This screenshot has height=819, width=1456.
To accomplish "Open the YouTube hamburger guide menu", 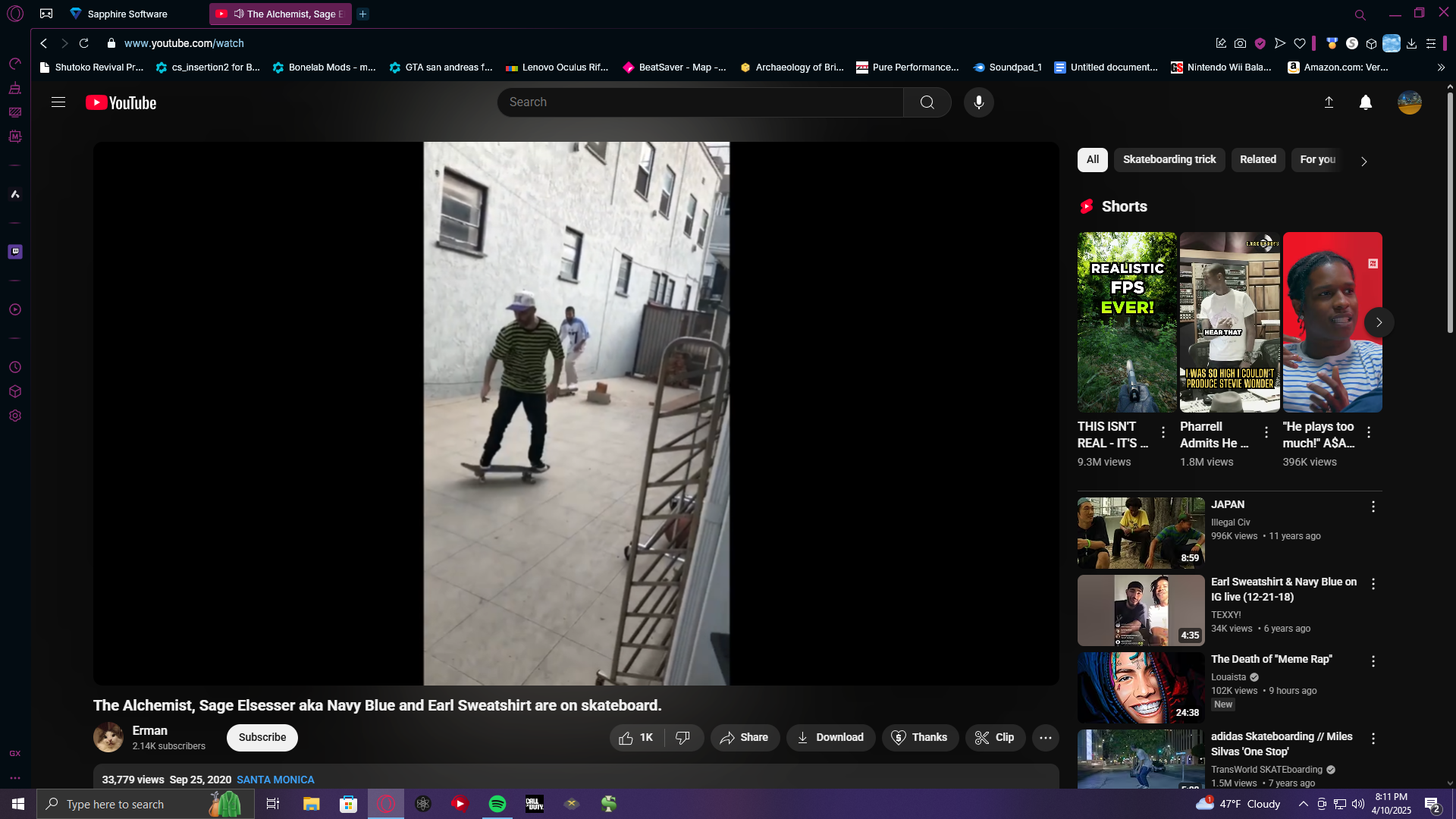I will (x=58, y=102).
